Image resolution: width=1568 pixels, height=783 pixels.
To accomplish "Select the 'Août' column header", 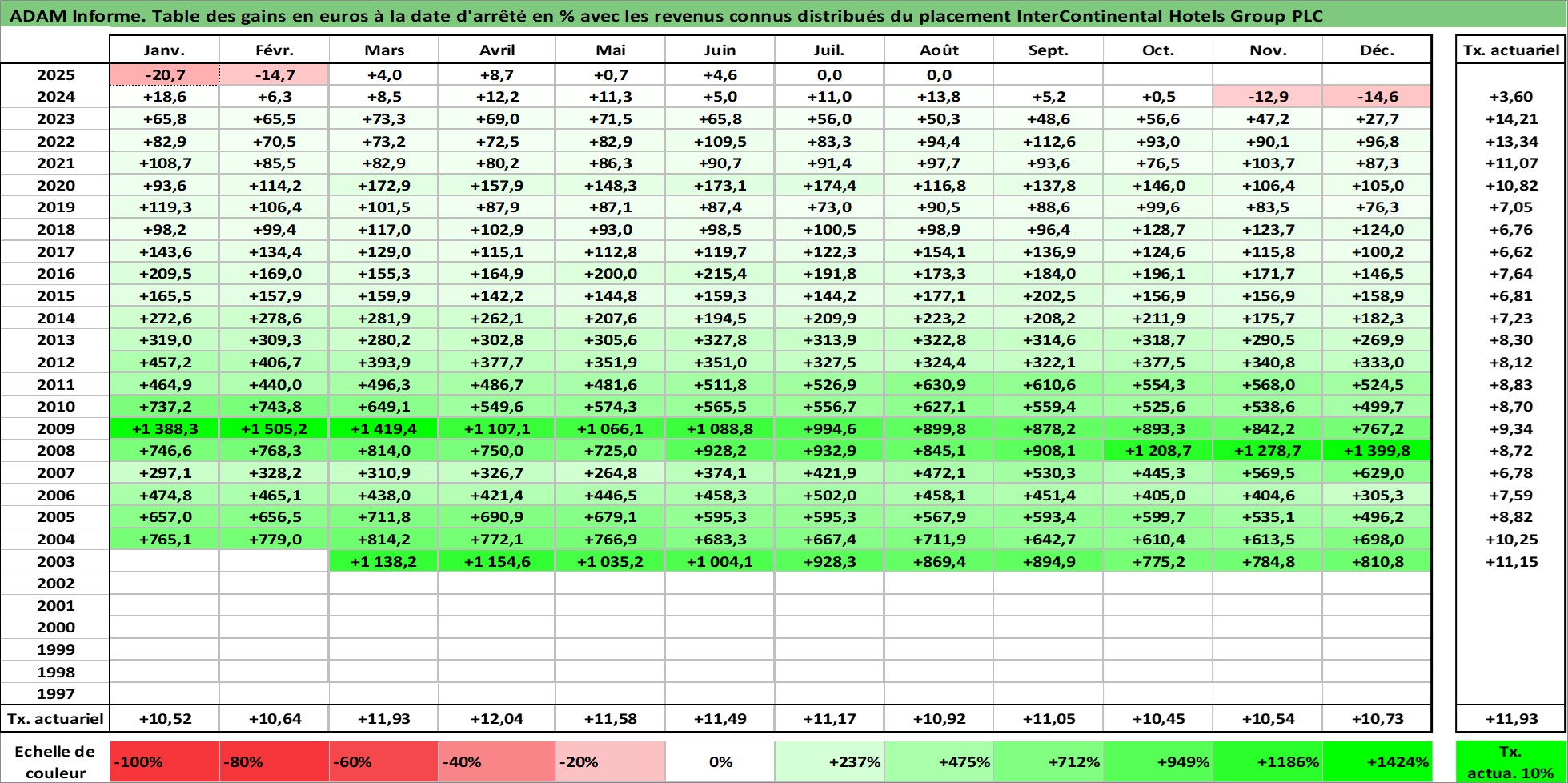I will (x=939, y=50).
